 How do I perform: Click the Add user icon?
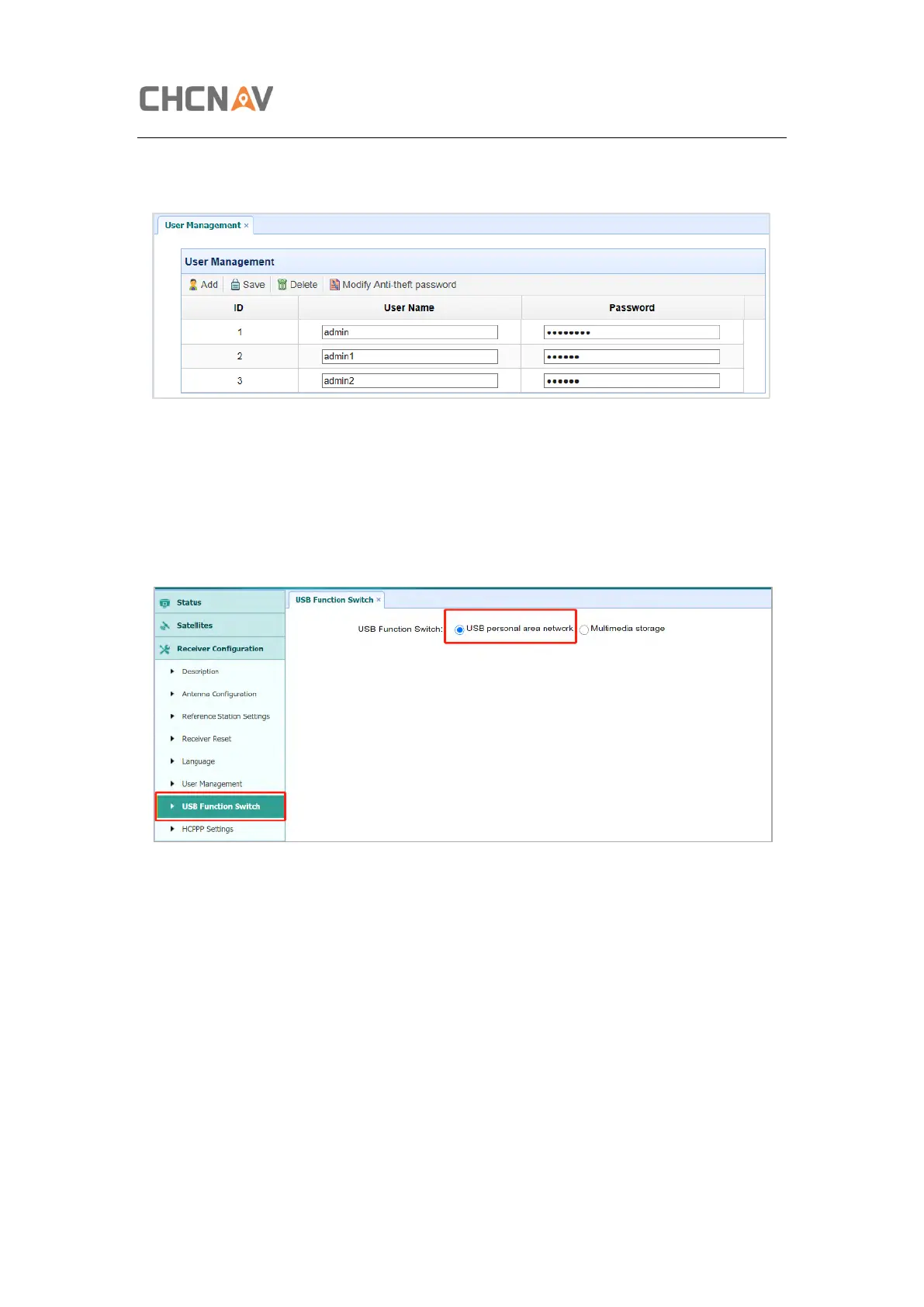coord(193,285)
